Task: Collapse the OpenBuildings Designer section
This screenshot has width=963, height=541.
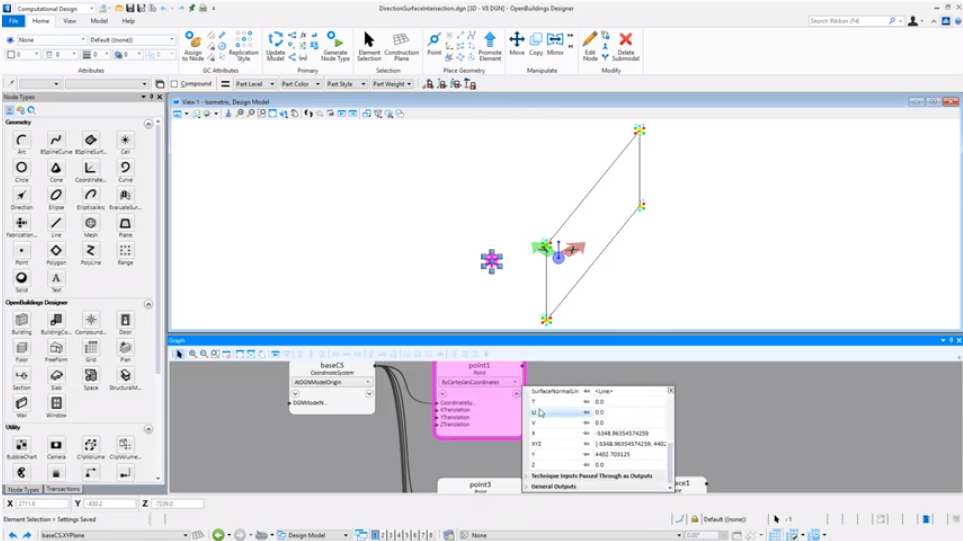Action: 149,303
